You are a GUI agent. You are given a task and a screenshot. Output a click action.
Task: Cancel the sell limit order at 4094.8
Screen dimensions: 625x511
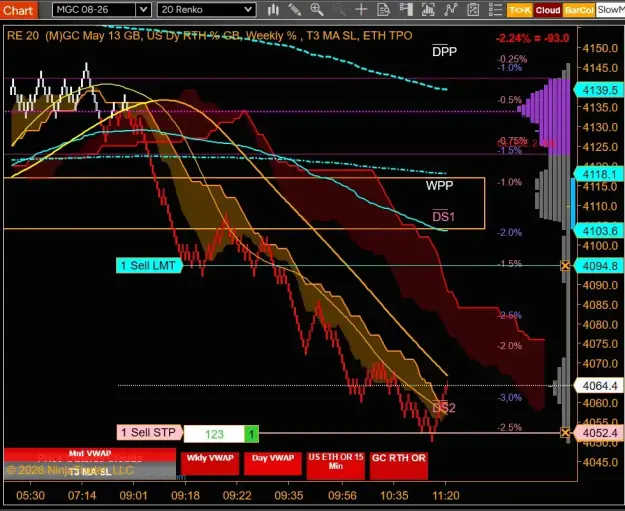click(565, 265)
